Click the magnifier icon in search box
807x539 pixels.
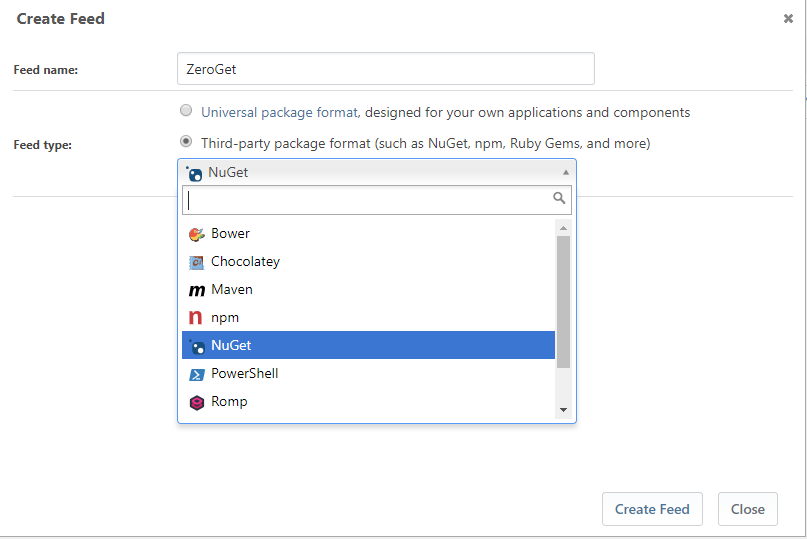coord(559,198)
